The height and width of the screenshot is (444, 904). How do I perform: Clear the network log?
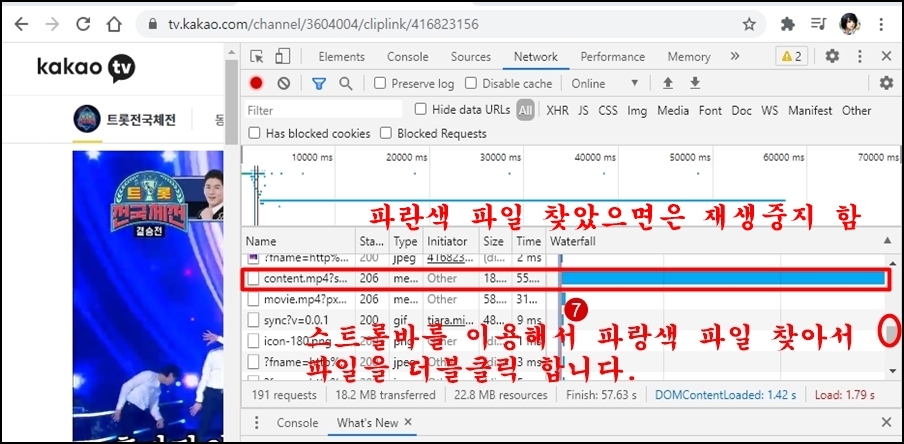point(283,83)
